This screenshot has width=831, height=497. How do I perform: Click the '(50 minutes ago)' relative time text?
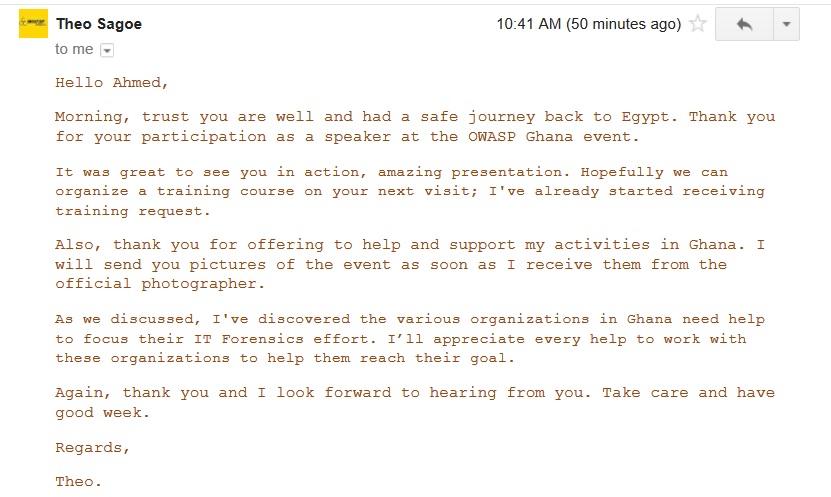click(x=624, y=24)
